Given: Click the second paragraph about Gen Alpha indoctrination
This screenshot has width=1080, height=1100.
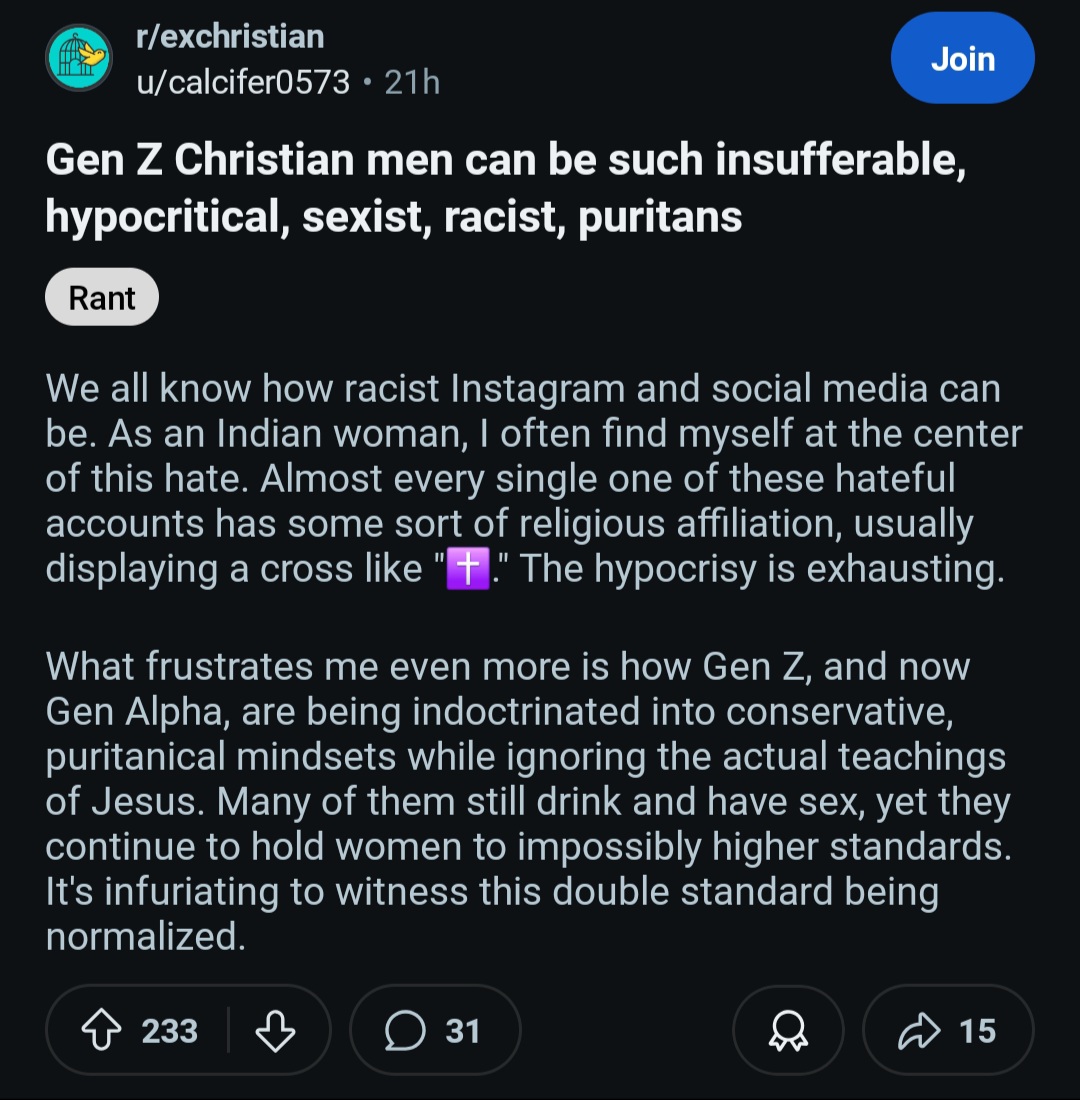Looking at the screenshot, I should (x=529, y=801).
